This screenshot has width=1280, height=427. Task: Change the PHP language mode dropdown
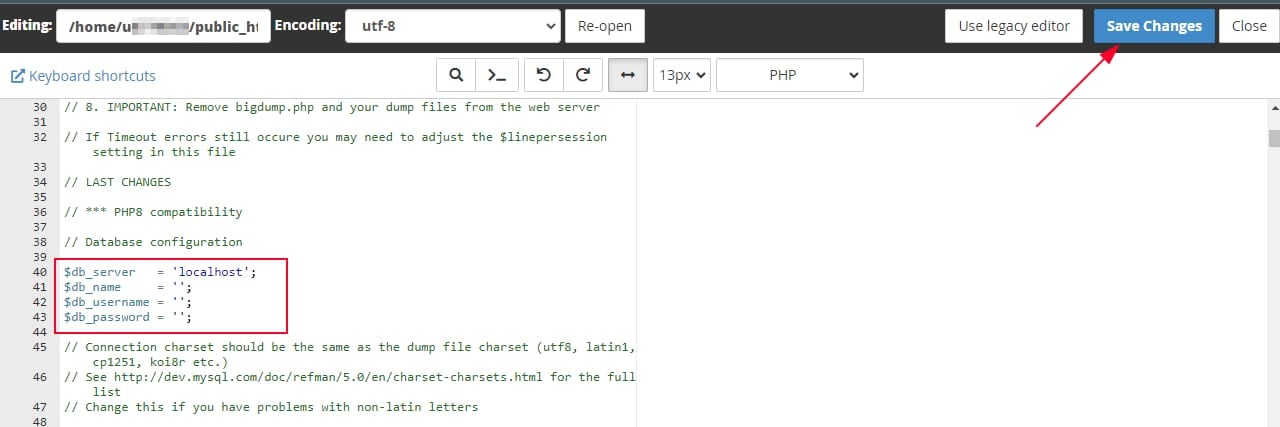tap(789, 75)
